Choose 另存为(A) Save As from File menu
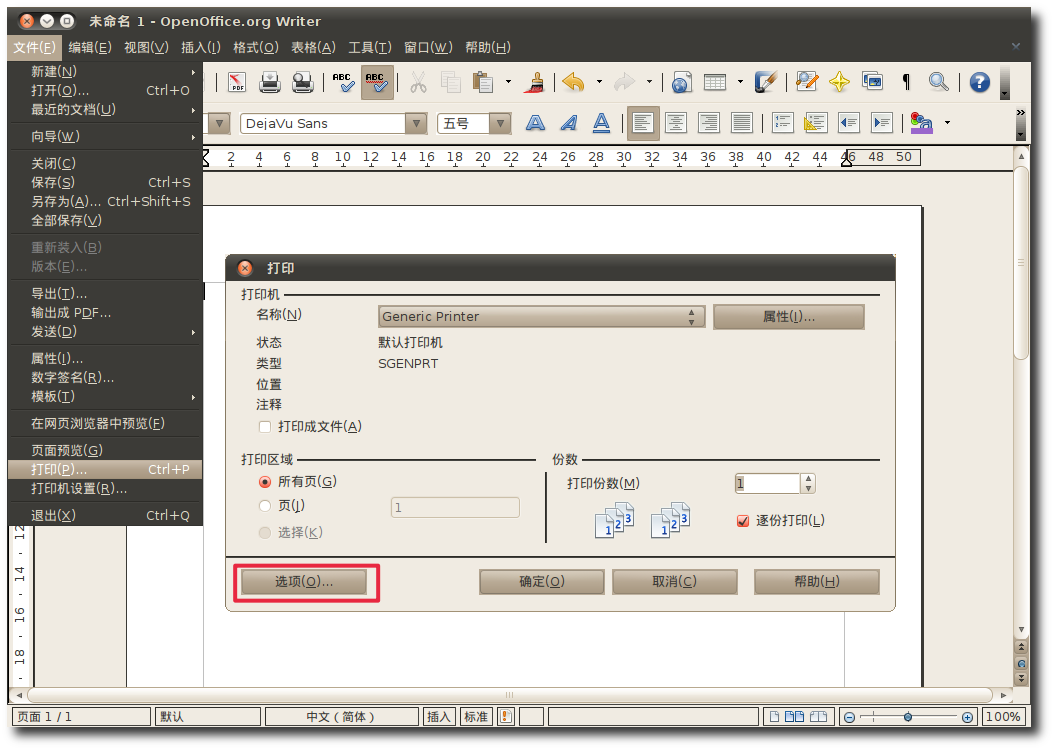Screen dimensions: 1054x750 106,202
